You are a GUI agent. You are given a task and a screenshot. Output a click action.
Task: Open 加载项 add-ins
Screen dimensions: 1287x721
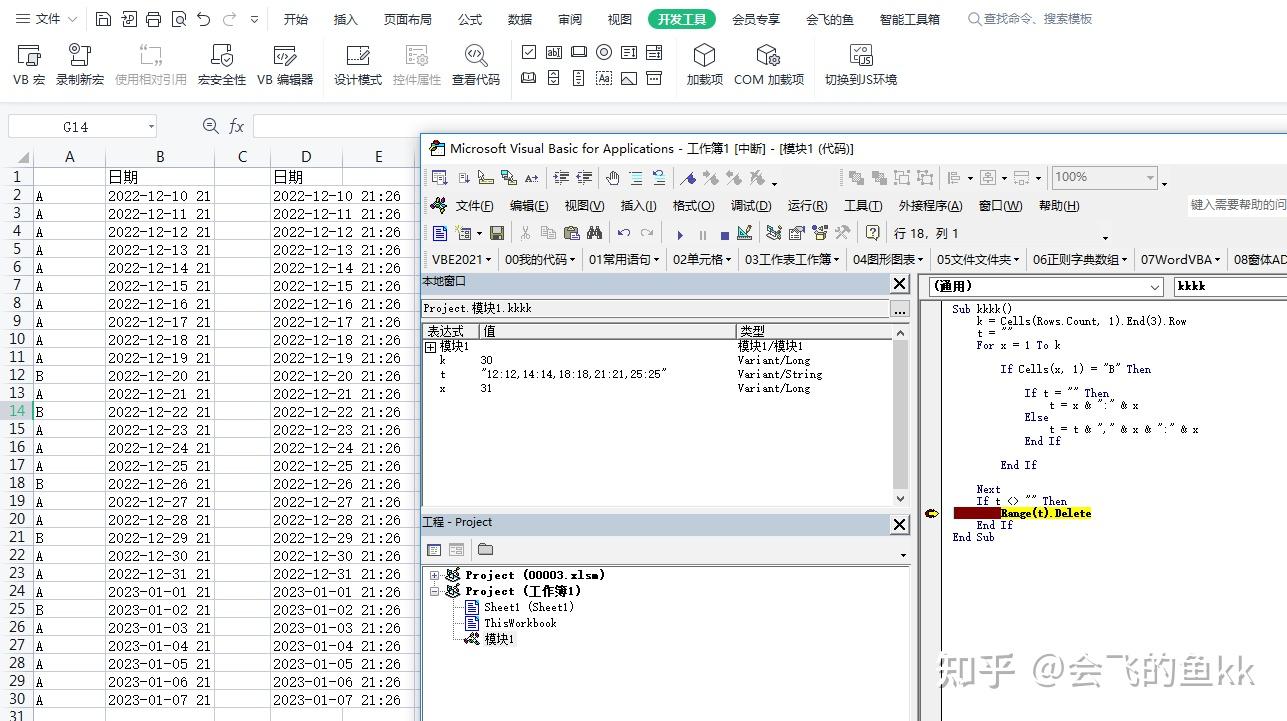[x=704, y=64]
